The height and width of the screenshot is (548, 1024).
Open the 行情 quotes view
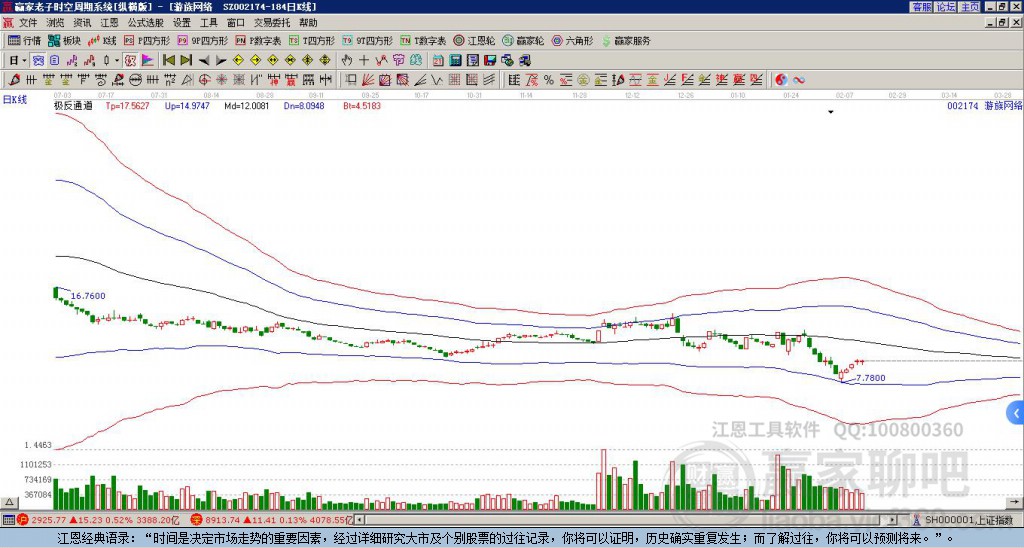[24, 40]
